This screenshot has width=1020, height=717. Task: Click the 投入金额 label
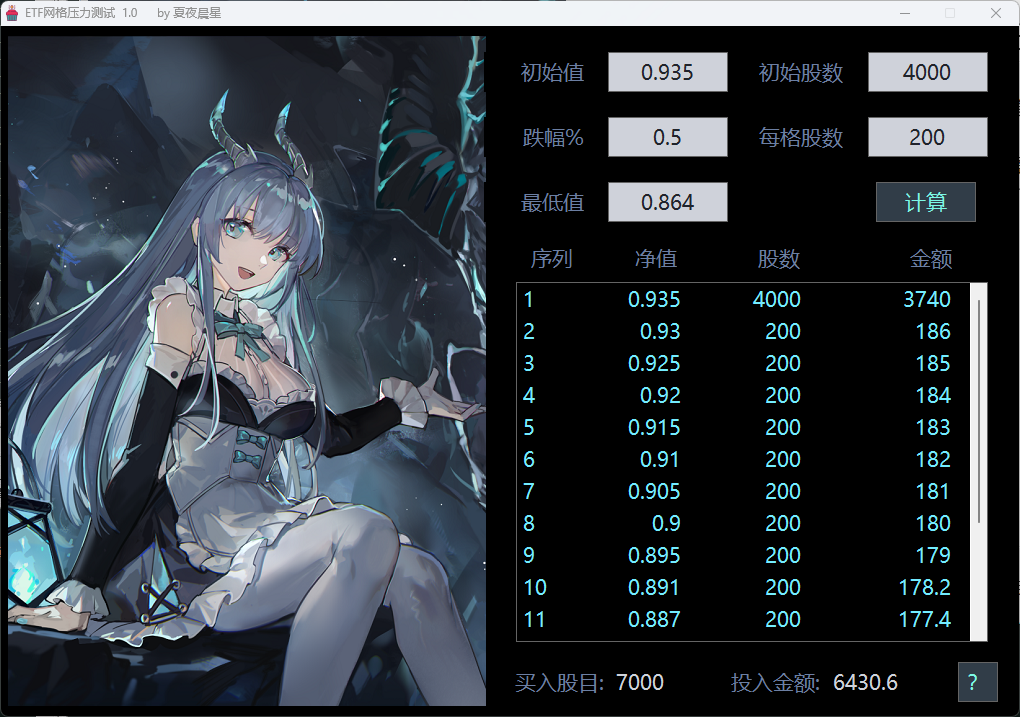(x=775, y=683)
